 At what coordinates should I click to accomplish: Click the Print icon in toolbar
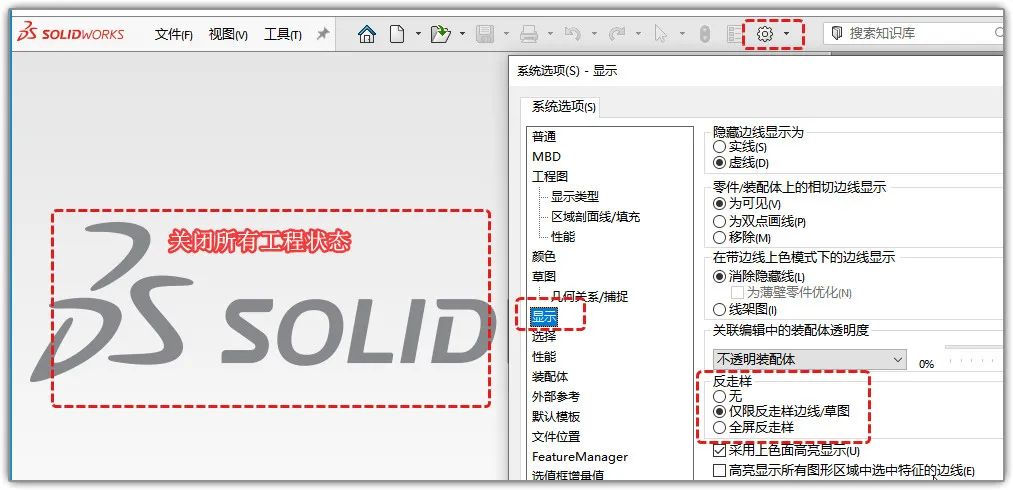click(x=529, y=35)
